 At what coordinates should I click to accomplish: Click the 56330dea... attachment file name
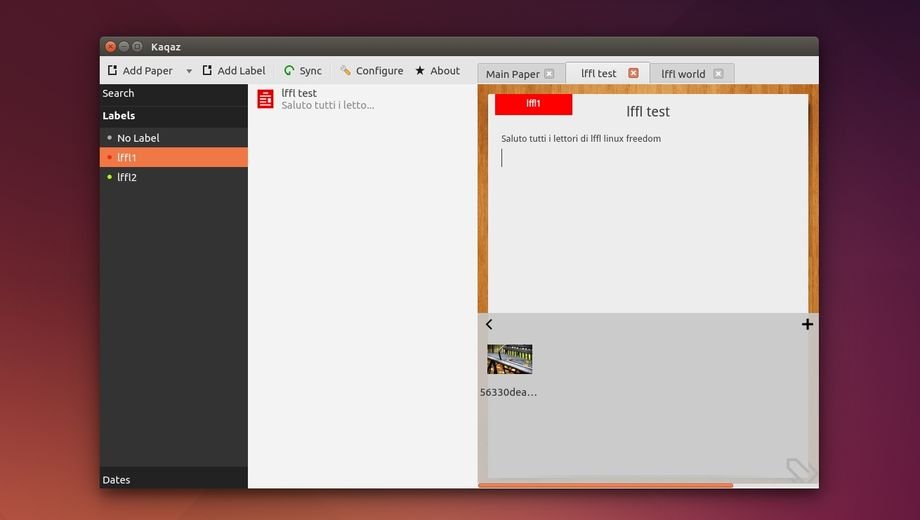pos(508,392)
